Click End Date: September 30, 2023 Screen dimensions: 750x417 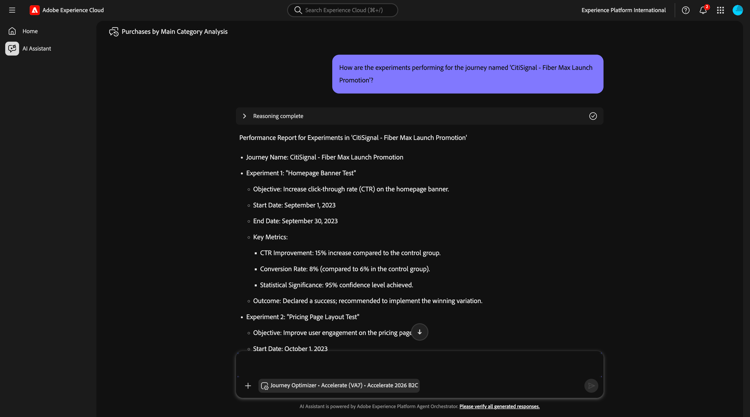pyautogui.click(x=295, y=221)
